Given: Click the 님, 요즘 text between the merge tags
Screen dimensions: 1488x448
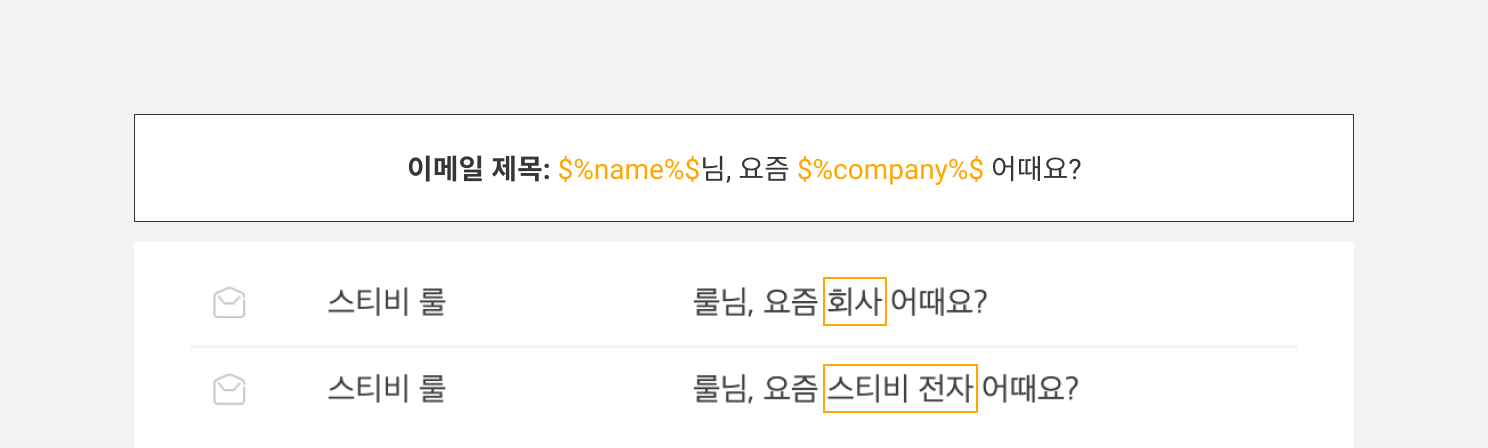Looking at the screenshot, I should [745, 169].
